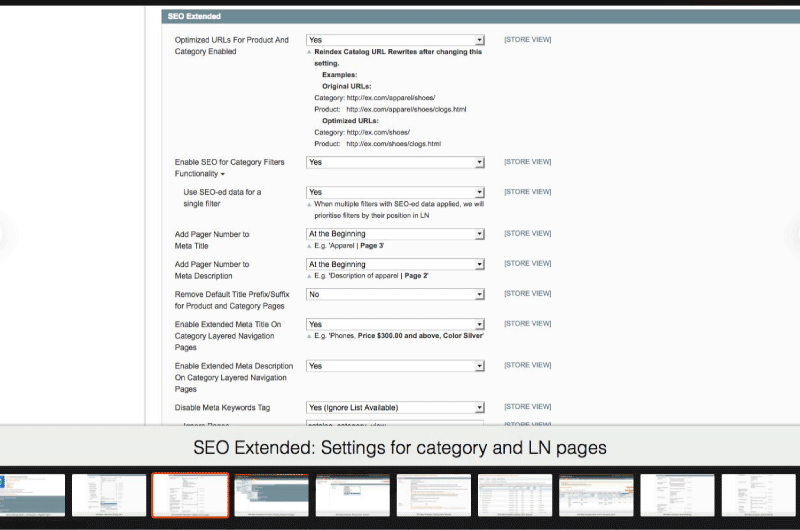Click product URL http://ex.com/apparel/shoes/clogs.html text

406,110
